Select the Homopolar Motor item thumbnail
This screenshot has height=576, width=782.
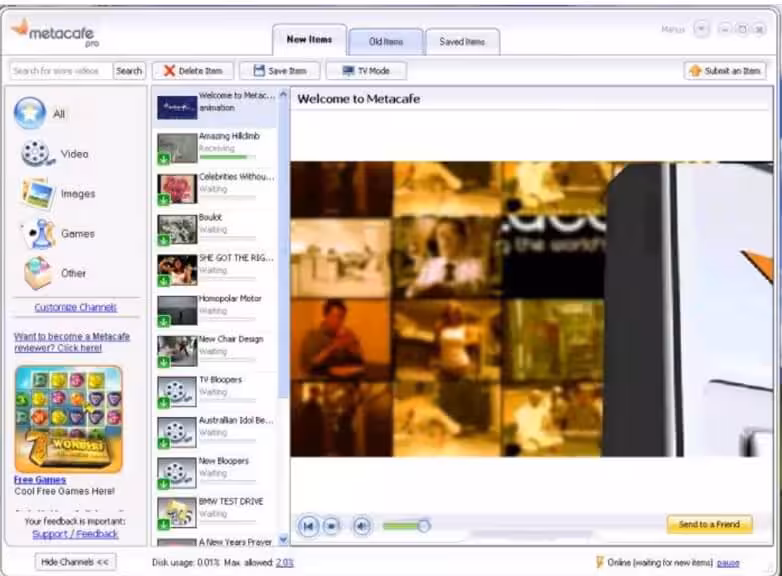click(x=177, y=311)
